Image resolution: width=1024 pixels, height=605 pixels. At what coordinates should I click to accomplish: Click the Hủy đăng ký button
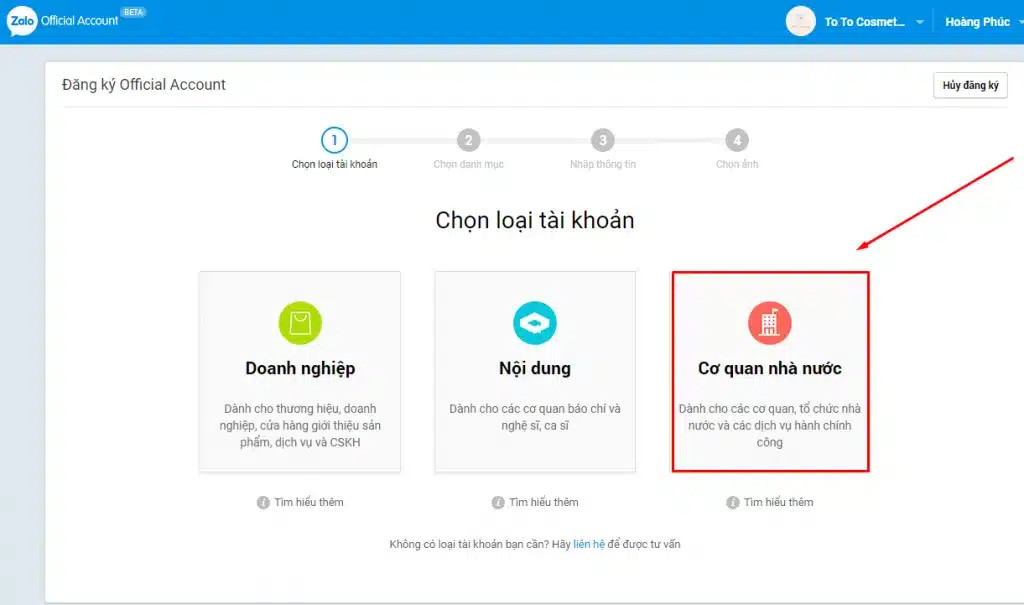969,86
